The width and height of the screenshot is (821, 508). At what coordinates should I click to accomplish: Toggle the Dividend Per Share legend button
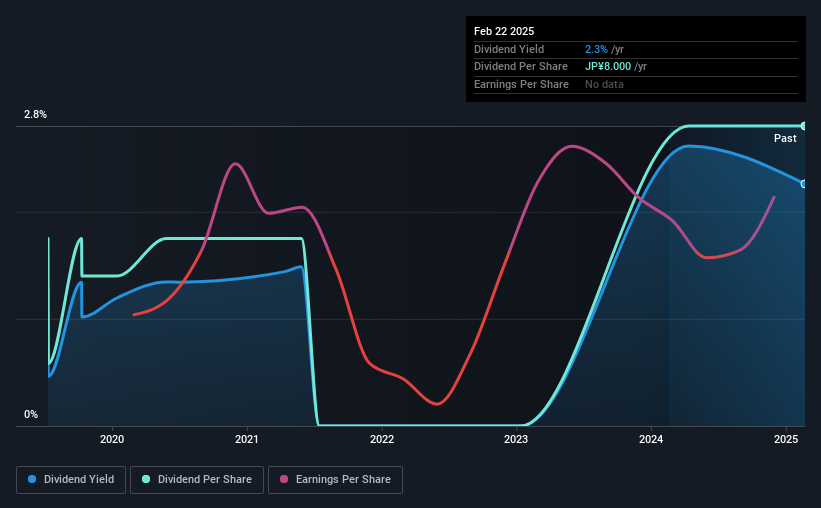coord(197,480)
